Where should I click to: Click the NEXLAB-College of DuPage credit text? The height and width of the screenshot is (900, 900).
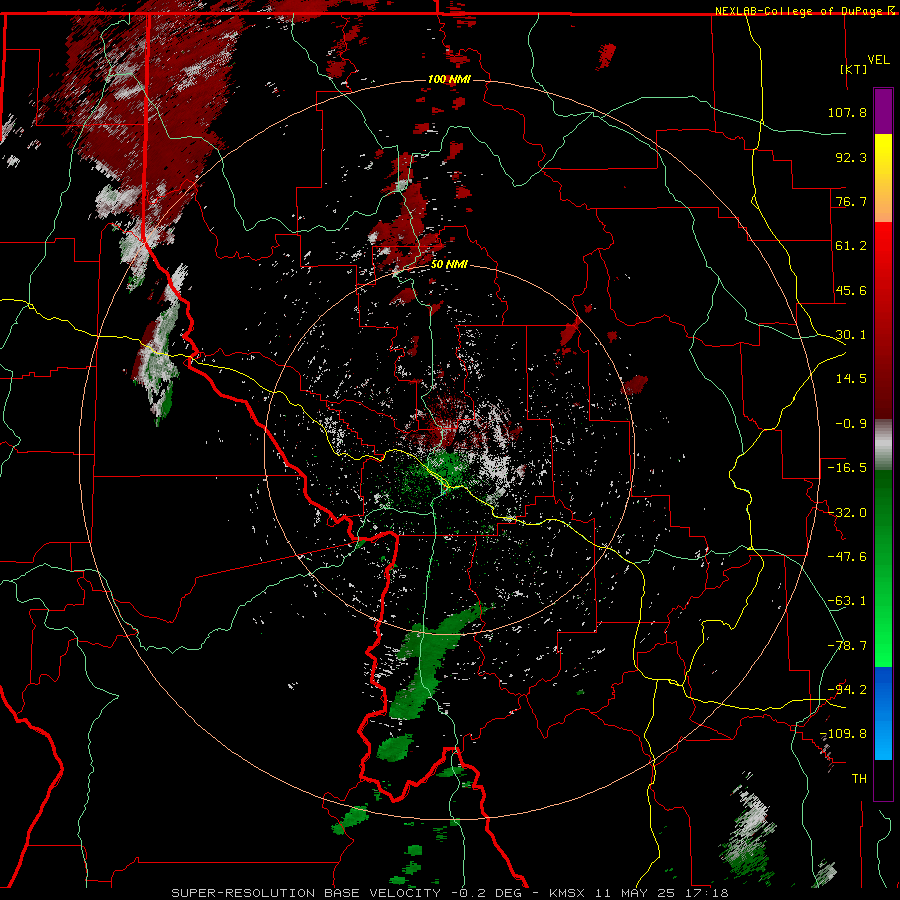800,11
